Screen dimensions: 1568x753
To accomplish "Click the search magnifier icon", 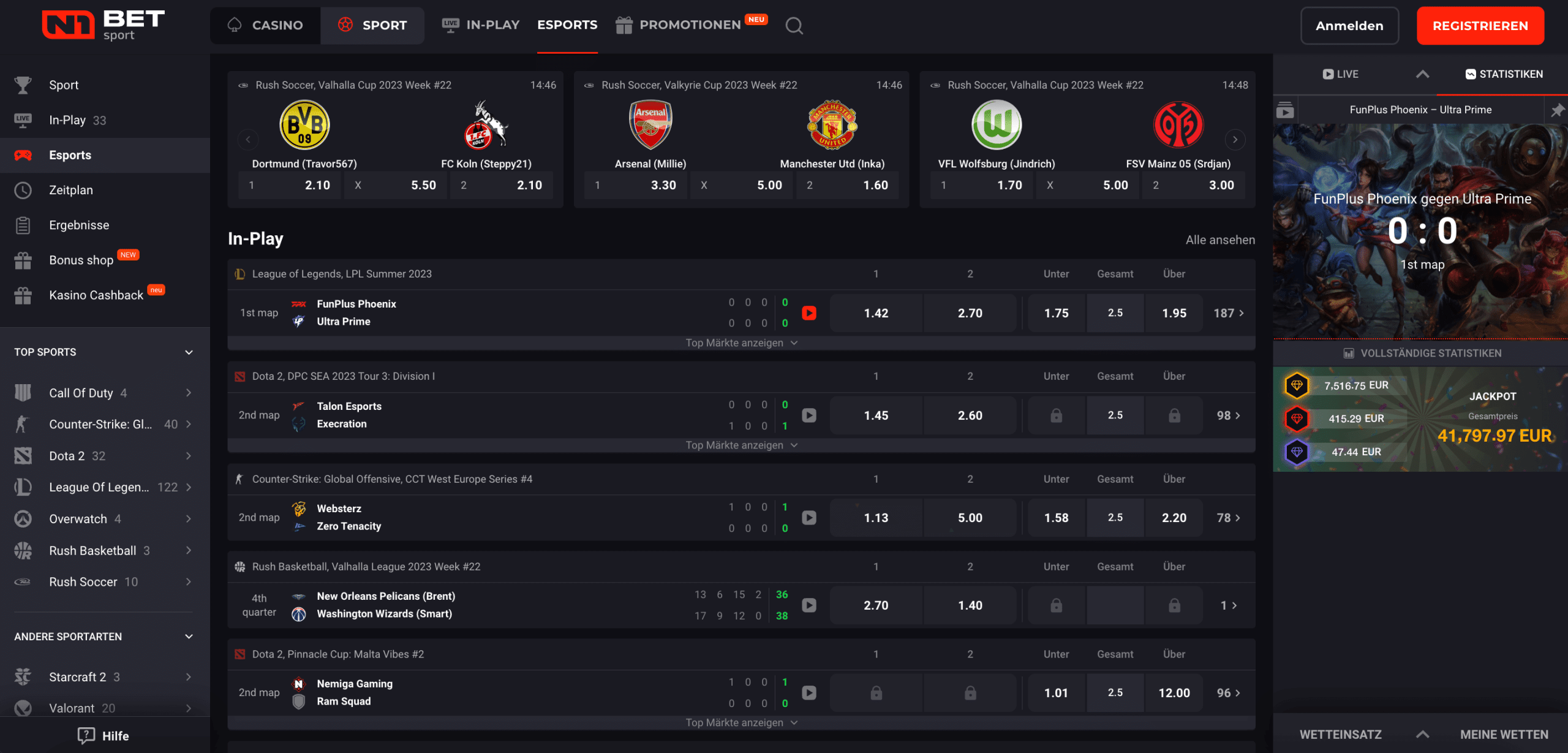I will [794, 26].
